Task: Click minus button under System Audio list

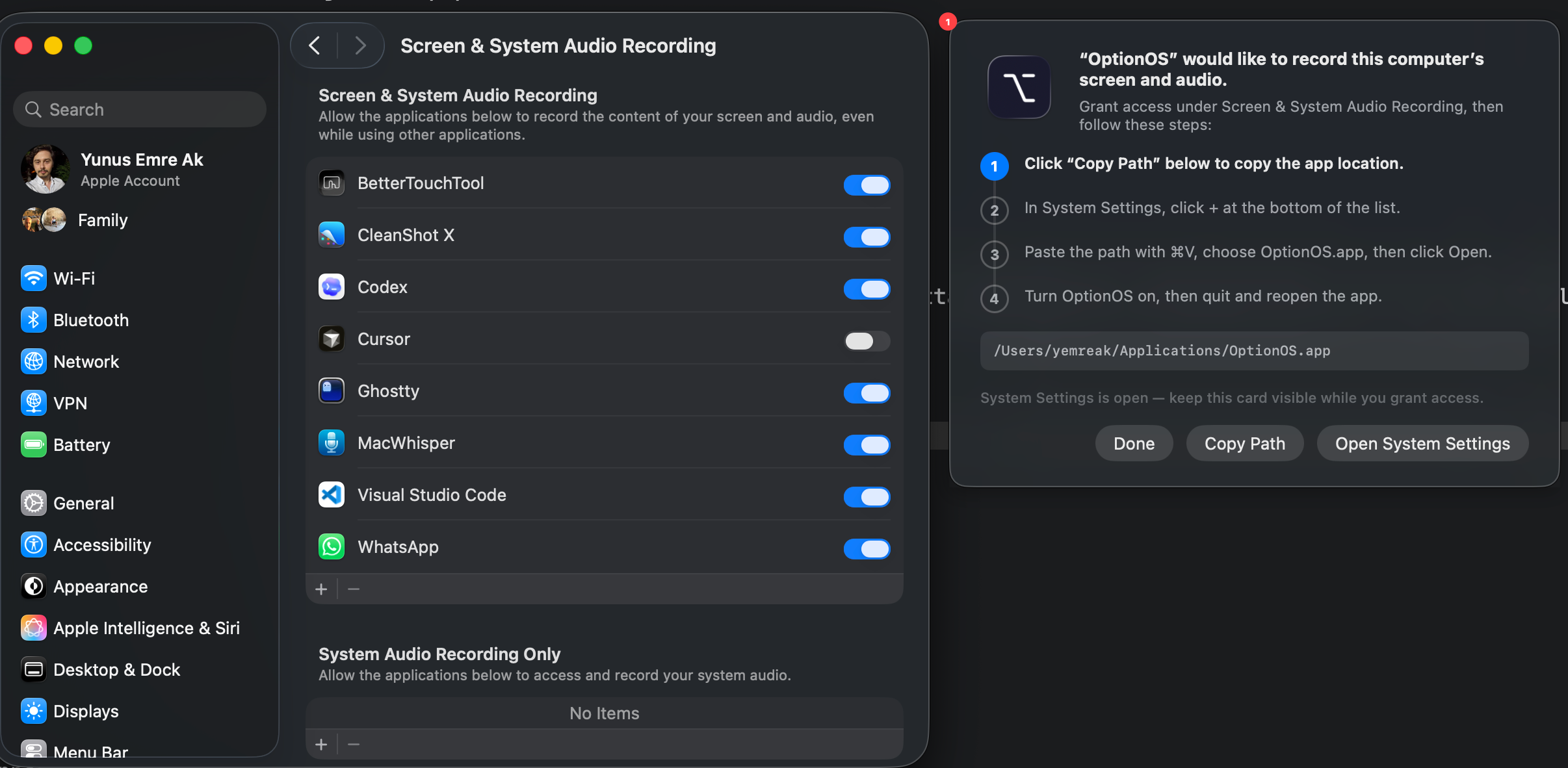Action: (354, 745)
